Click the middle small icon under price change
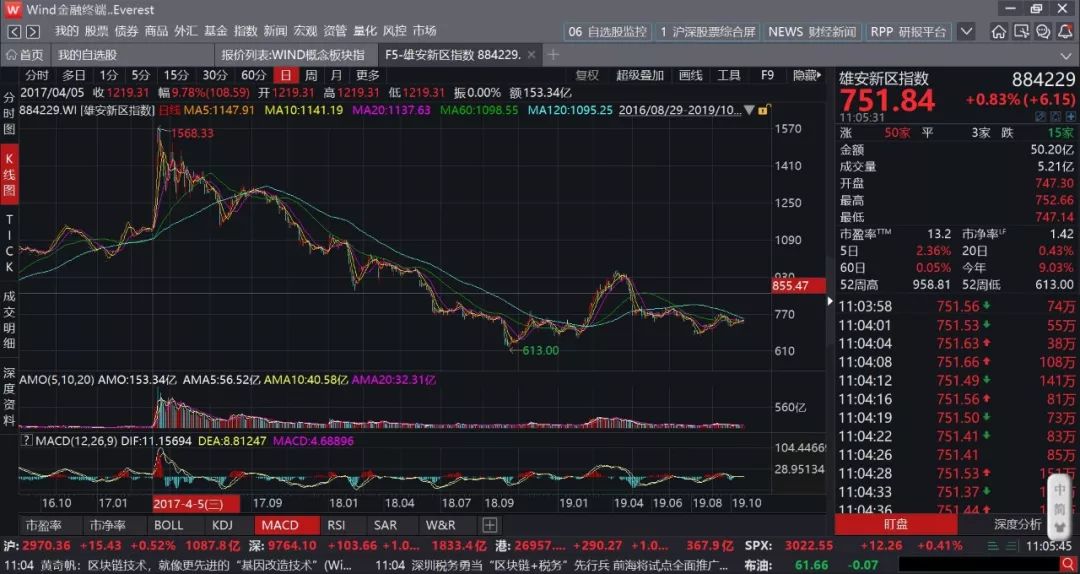The image size is (1080, 574). [1055, 118]
